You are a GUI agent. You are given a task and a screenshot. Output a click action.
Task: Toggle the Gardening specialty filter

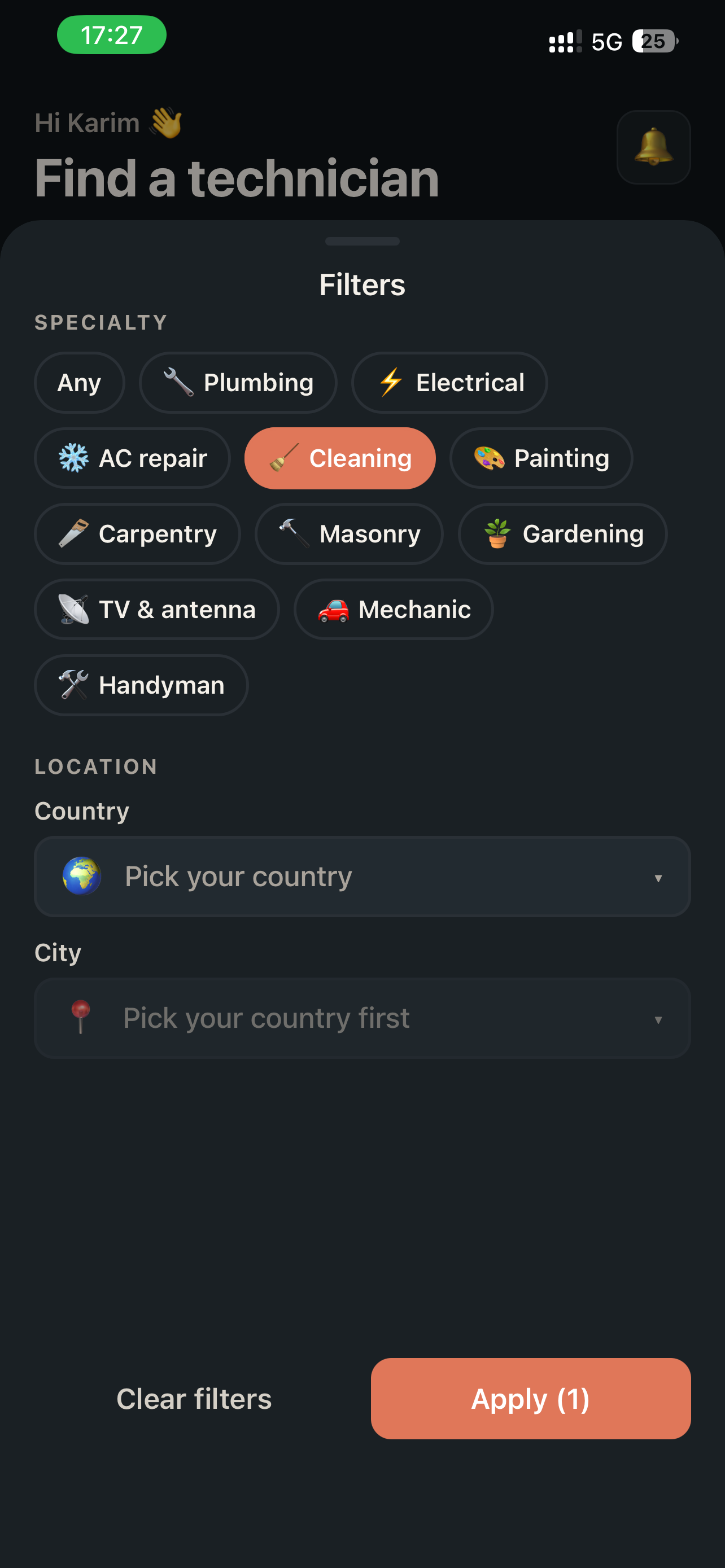coord(562,533)
